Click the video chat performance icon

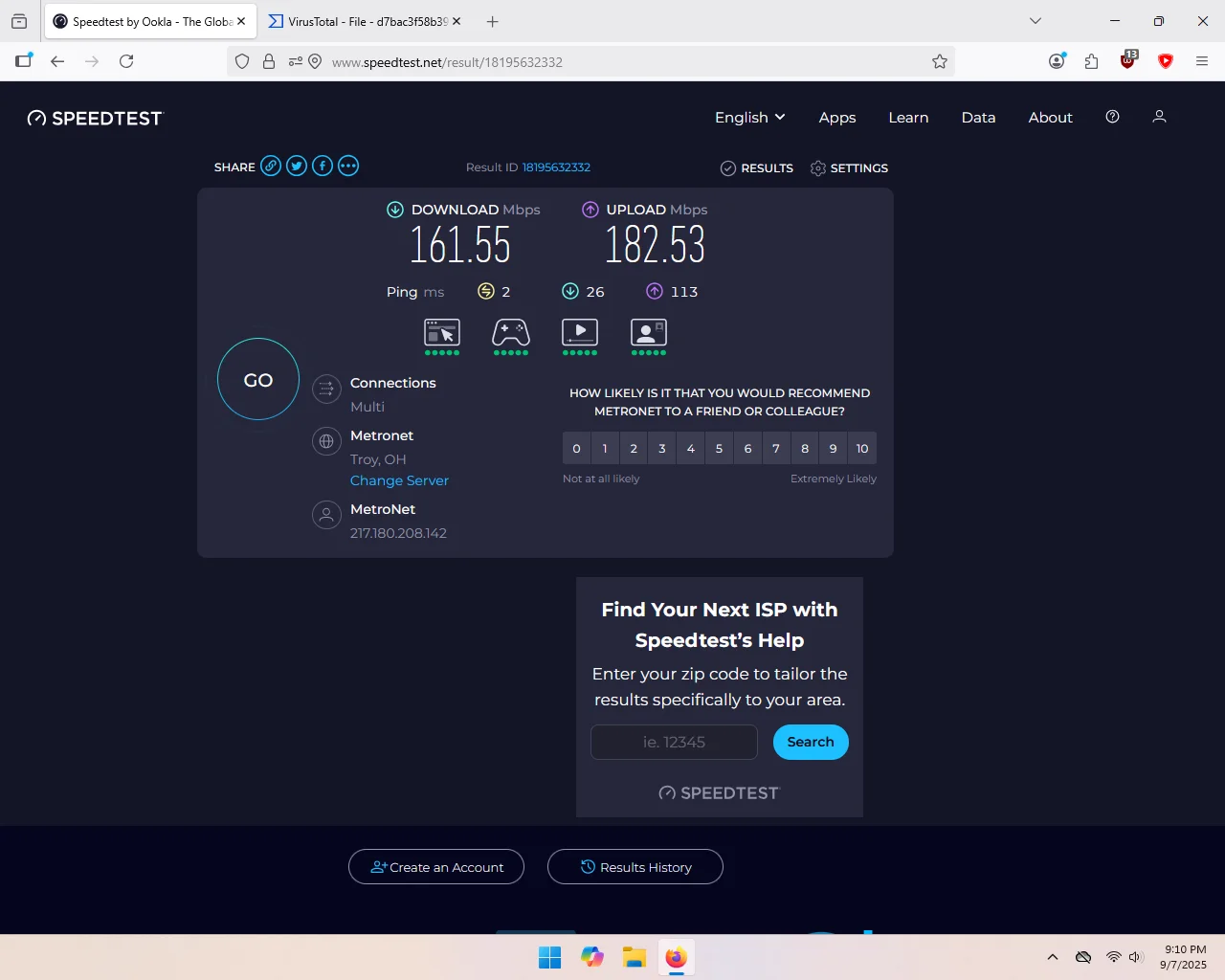coord(649,333)
